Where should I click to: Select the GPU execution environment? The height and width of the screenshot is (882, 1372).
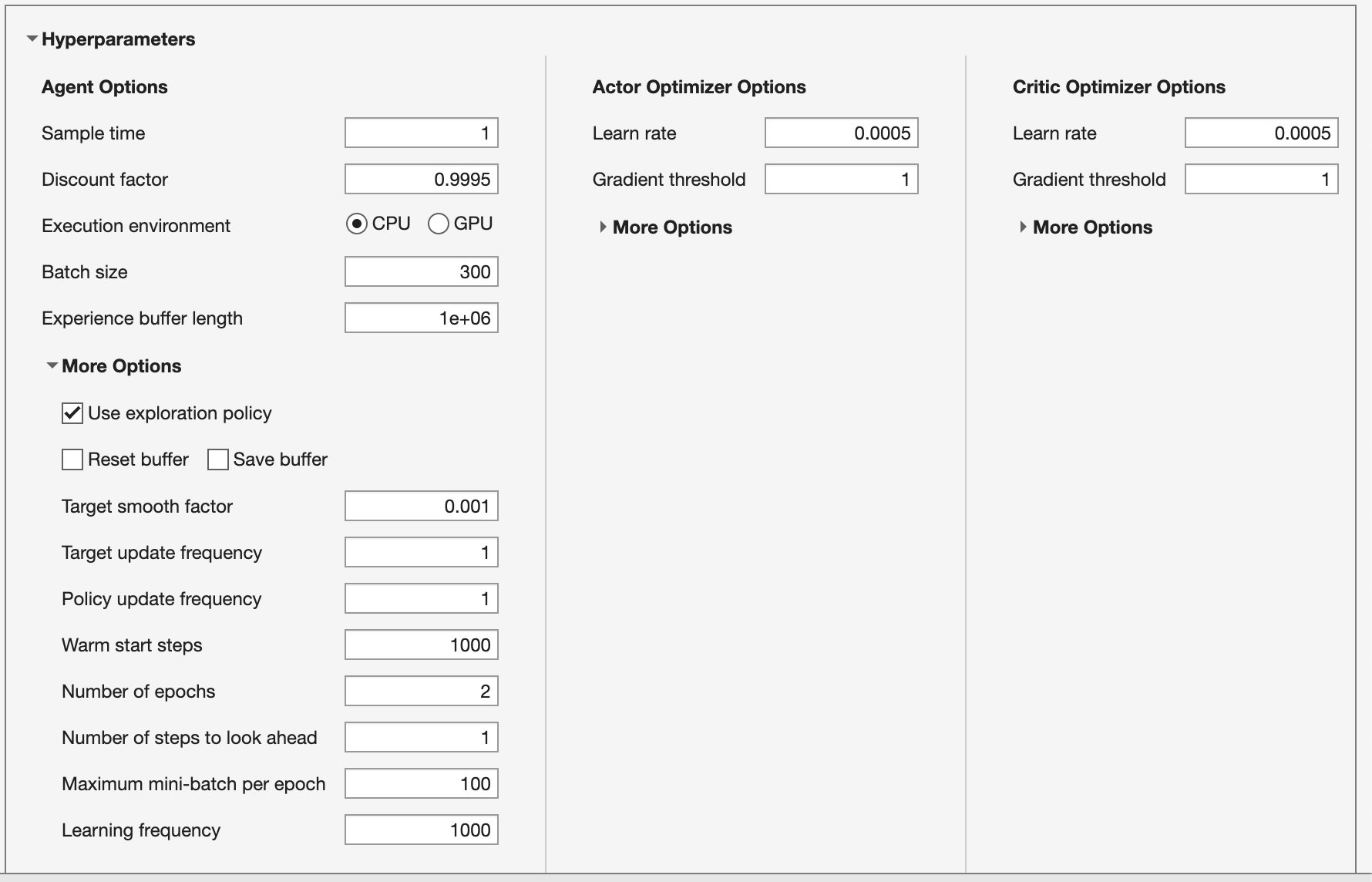(438, 224)
